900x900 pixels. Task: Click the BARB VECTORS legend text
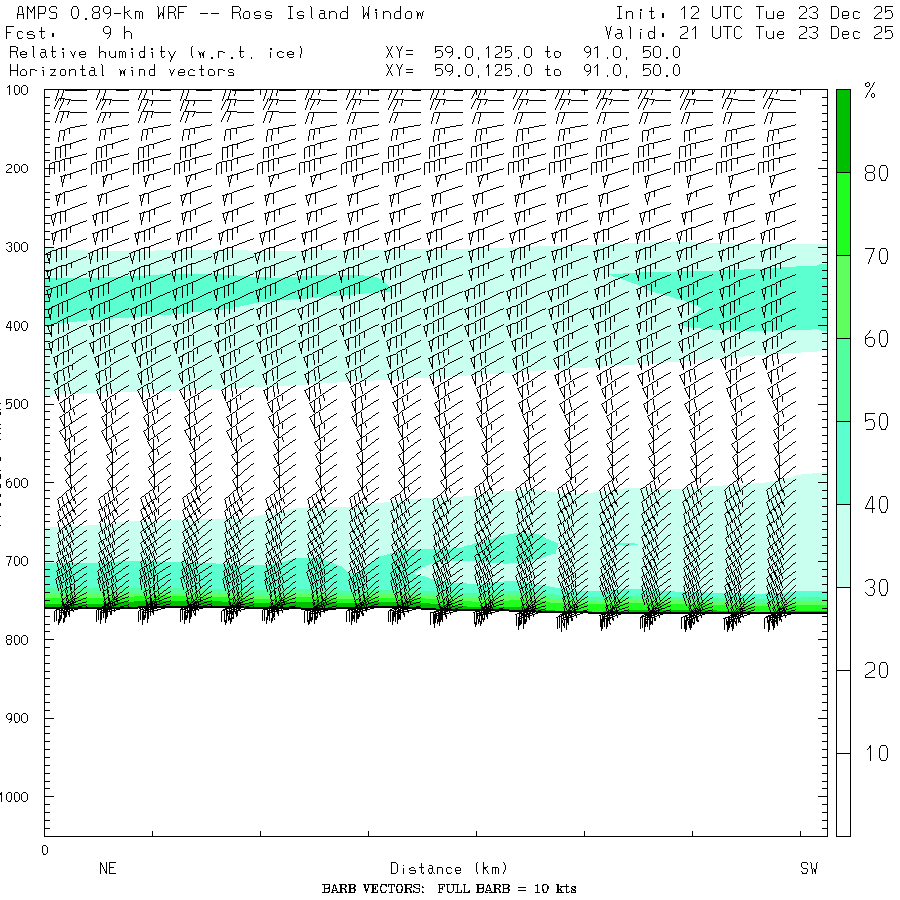[449, 889]
